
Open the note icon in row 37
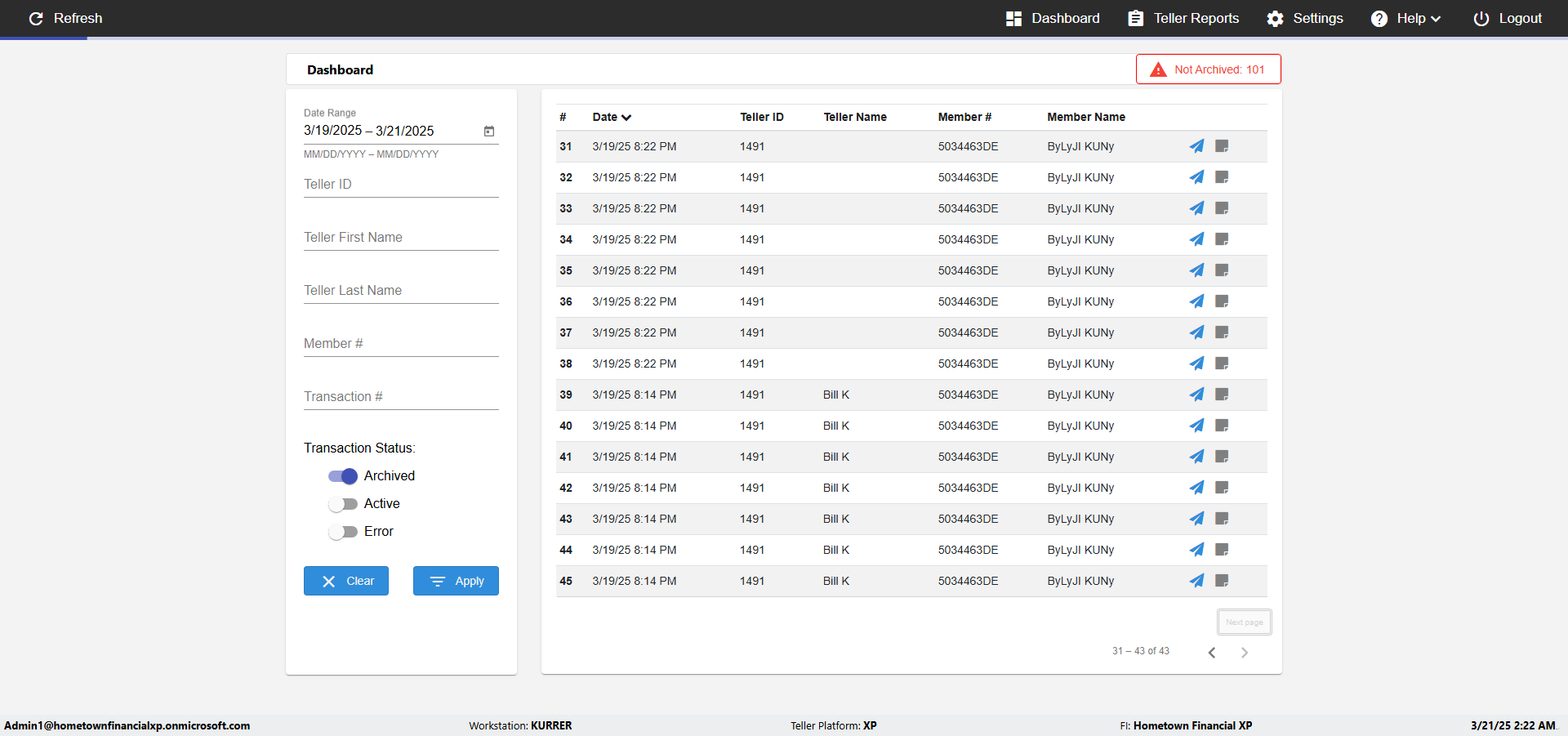pos(1222,332)
